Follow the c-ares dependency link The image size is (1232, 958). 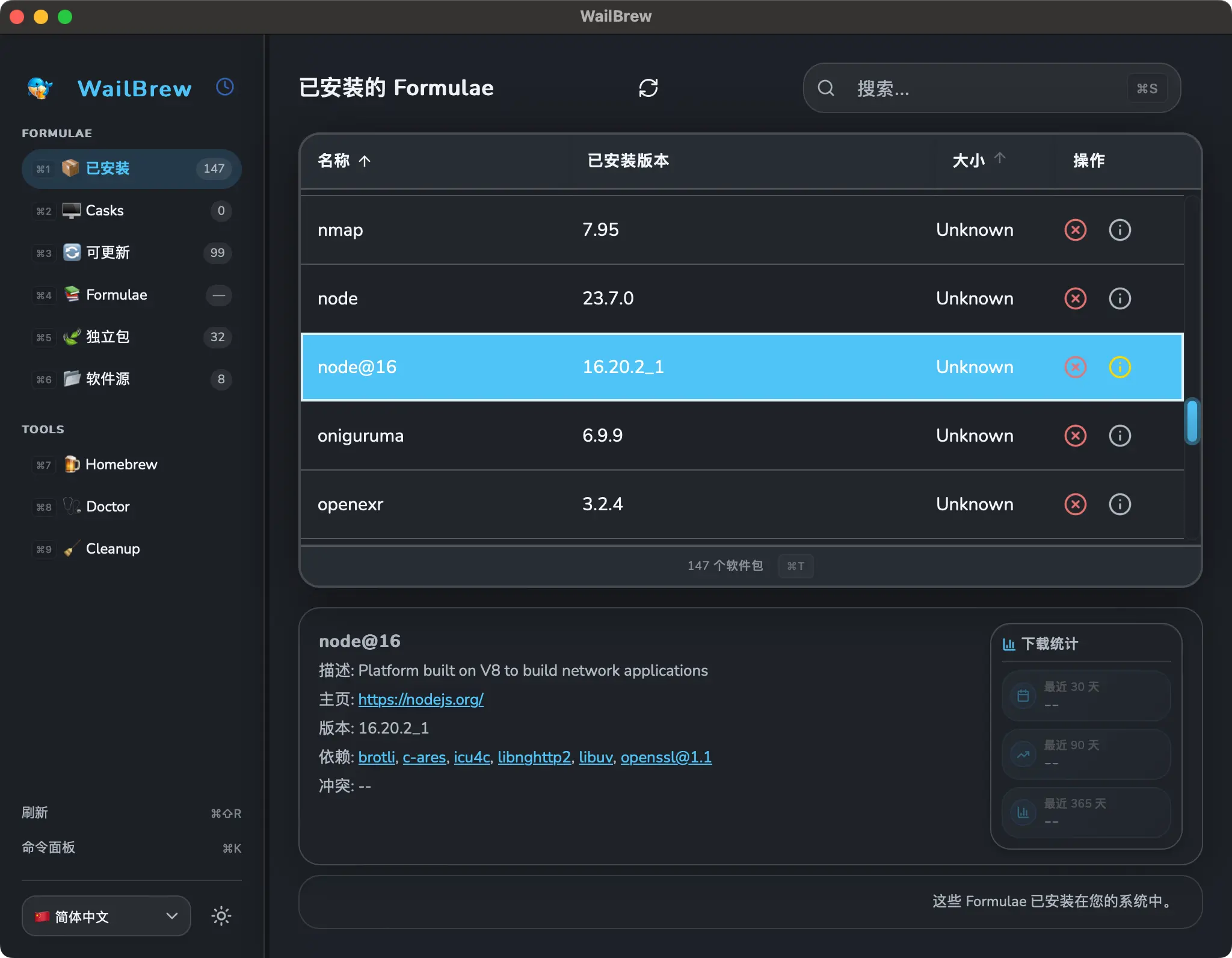click(x=424, y=757)
